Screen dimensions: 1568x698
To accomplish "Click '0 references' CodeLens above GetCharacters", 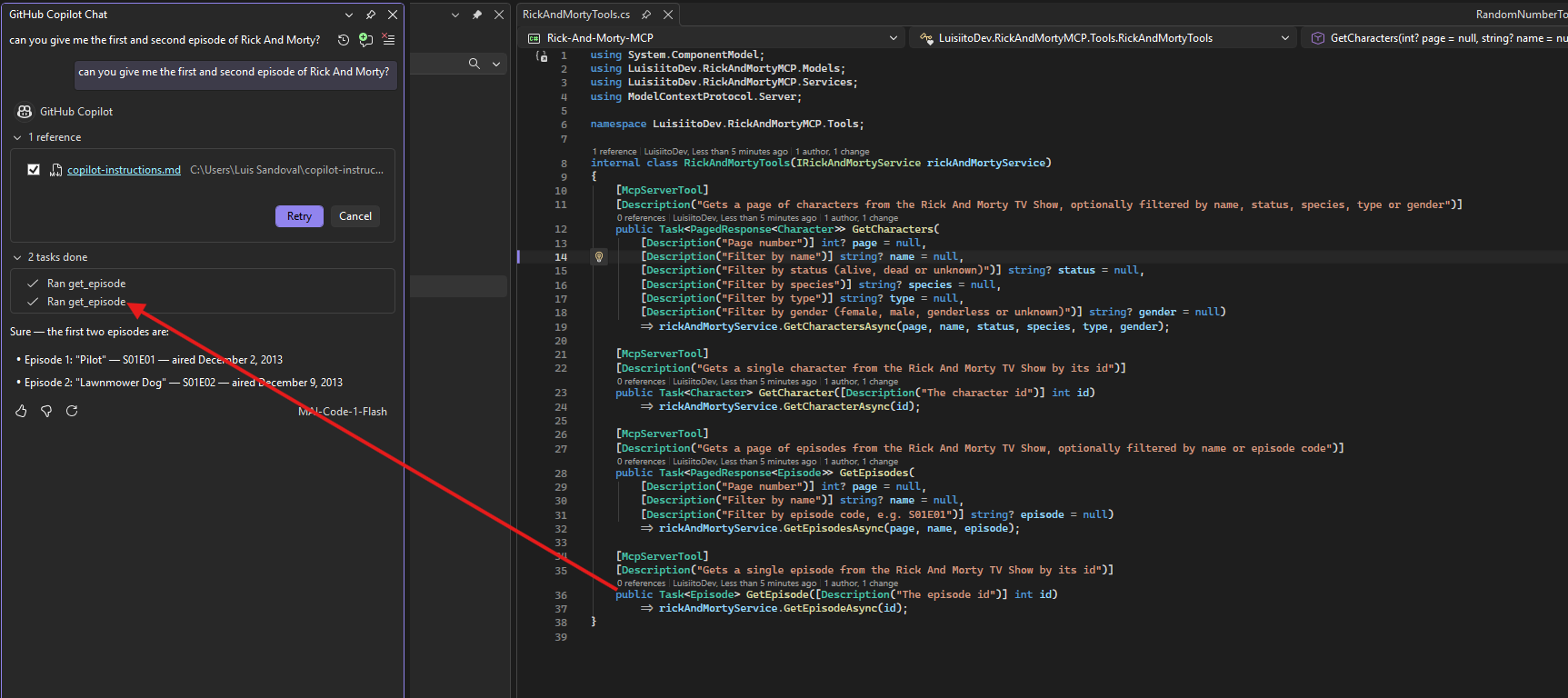I will [x=642, y=218].
